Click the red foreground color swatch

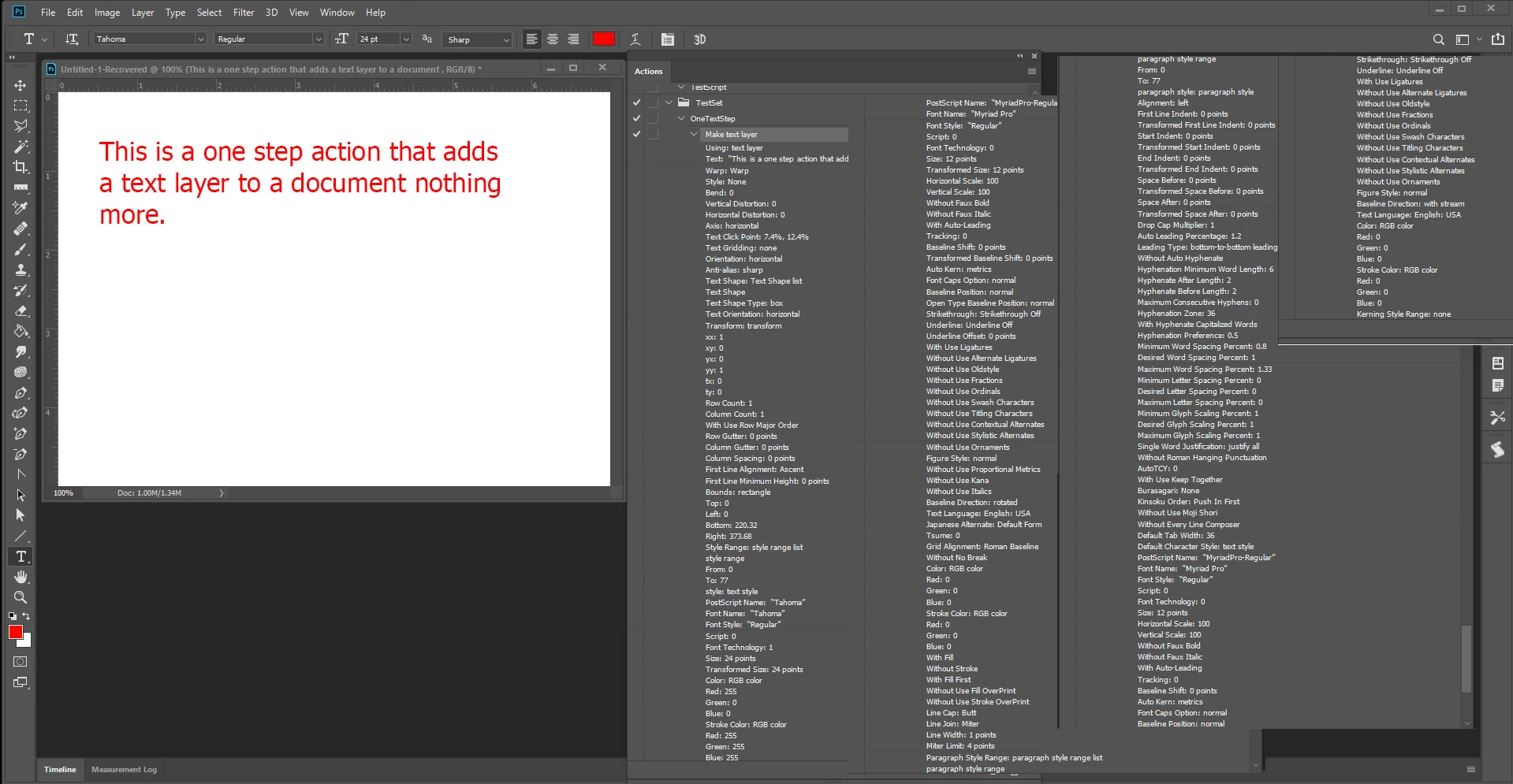[x=15, y=632]
